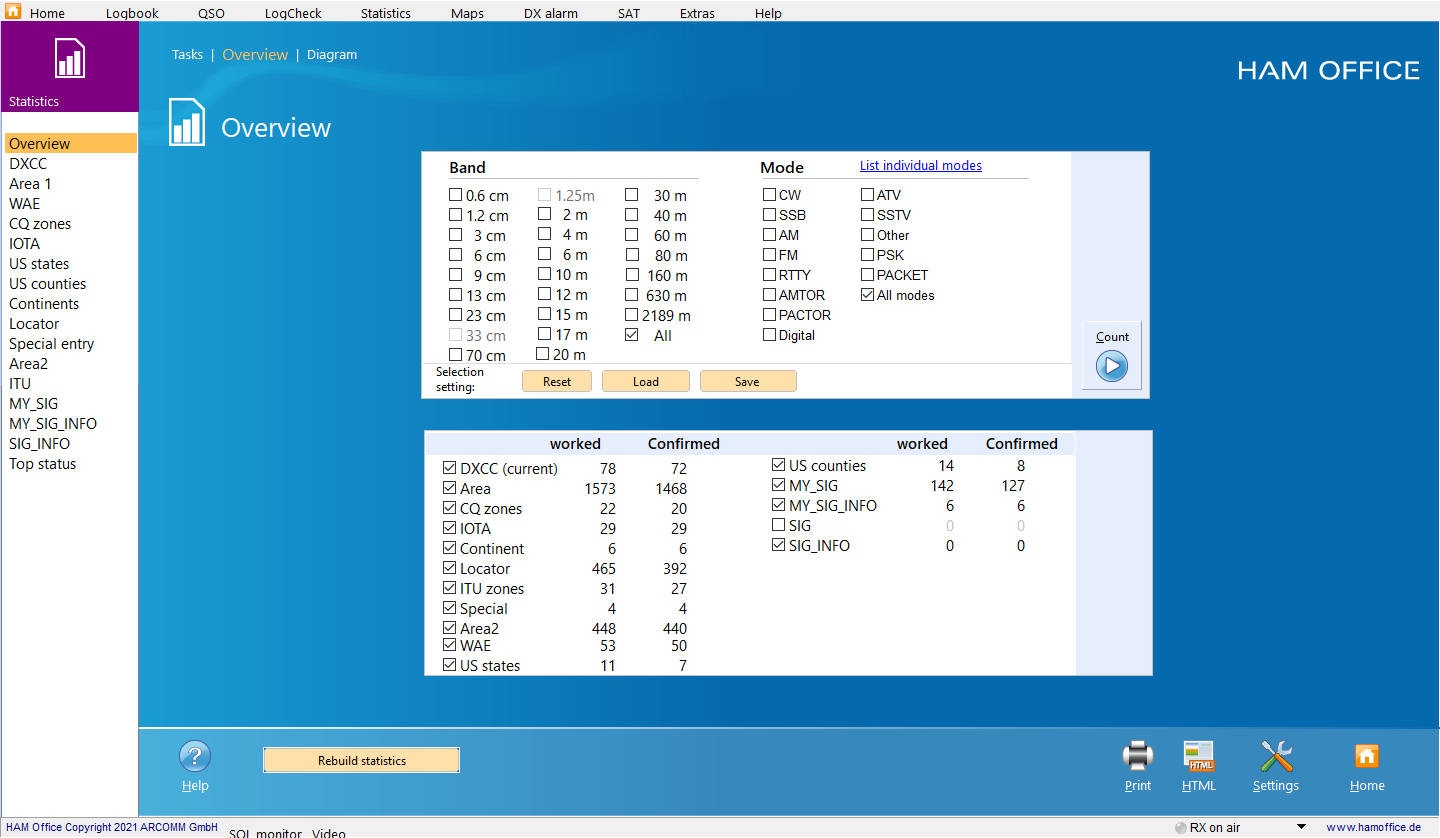Click the Statistics chart icon in purple panel
Screen dimensions: 1440x838
pos(69,58)
